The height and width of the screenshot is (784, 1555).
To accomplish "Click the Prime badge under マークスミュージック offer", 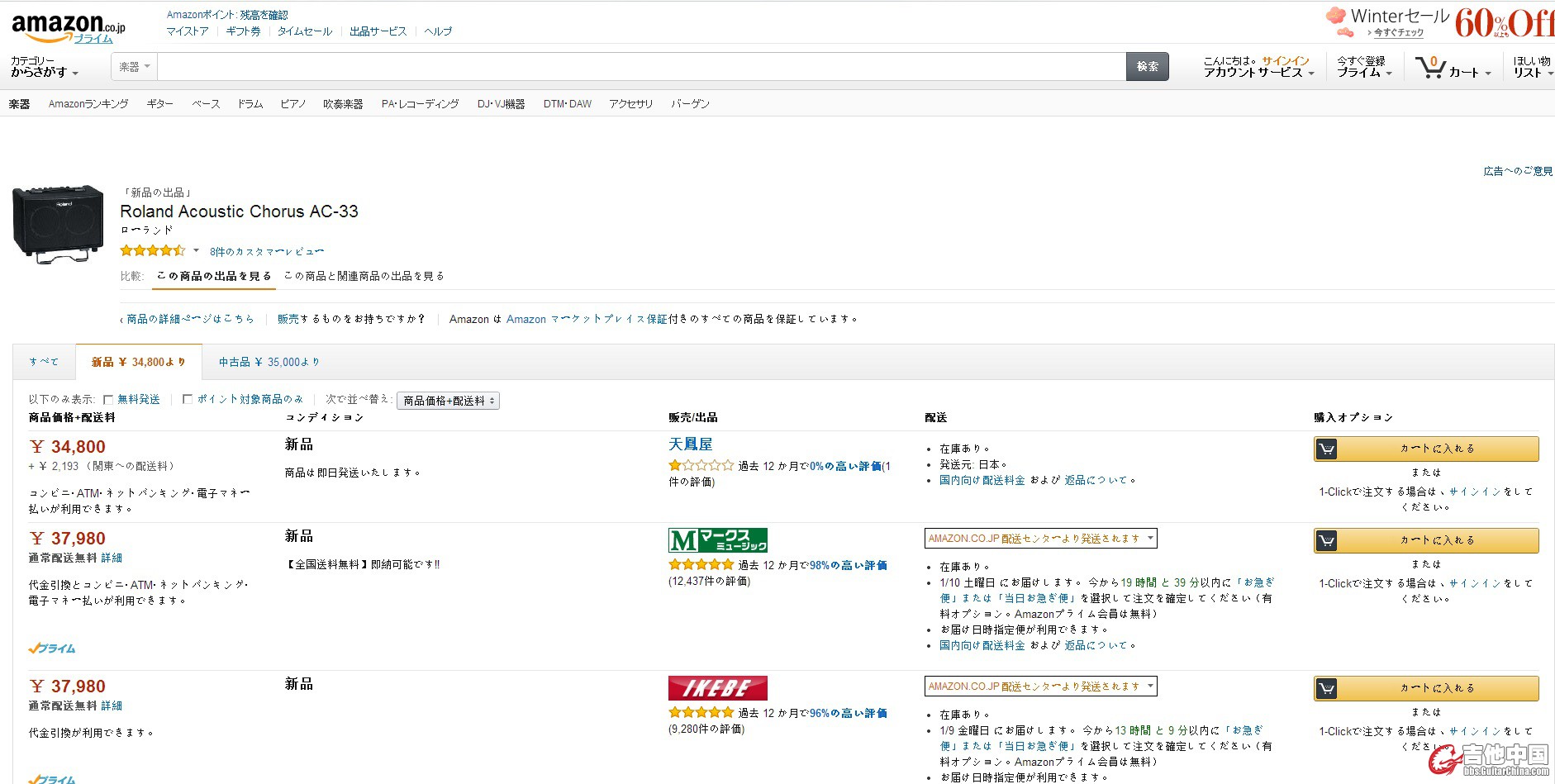I will pyautogui.click(x=52, y=649).
